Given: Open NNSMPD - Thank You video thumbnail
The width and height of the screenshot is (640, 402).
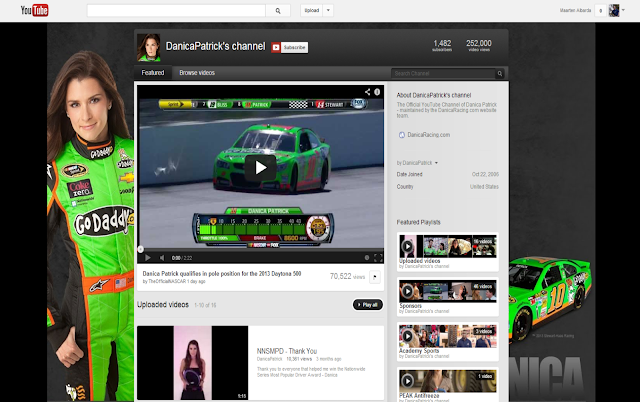Looking at the screenshot, I should pos(193,363).
